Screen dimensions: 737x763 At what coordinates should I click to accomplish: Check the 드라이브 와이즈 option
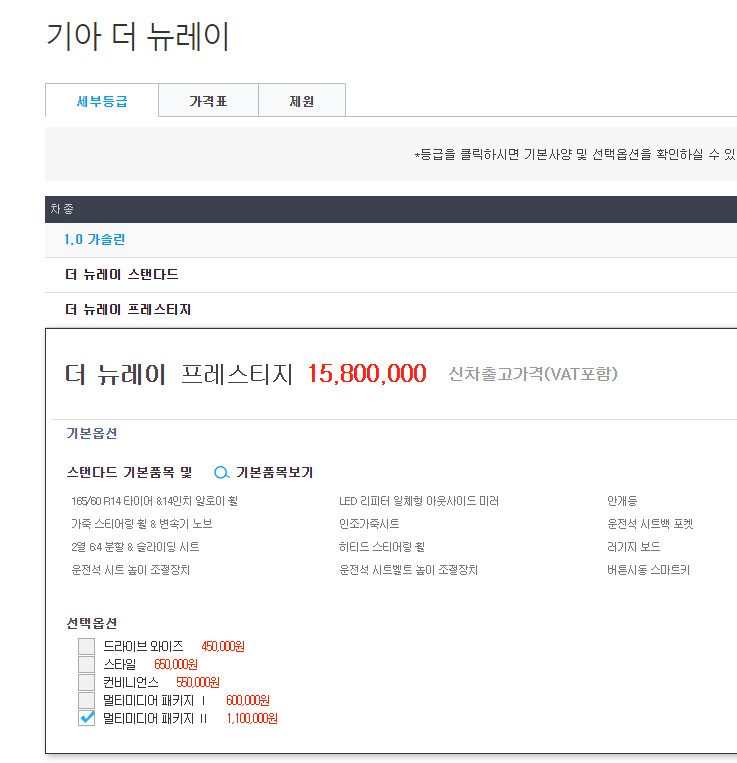[87, 646]
